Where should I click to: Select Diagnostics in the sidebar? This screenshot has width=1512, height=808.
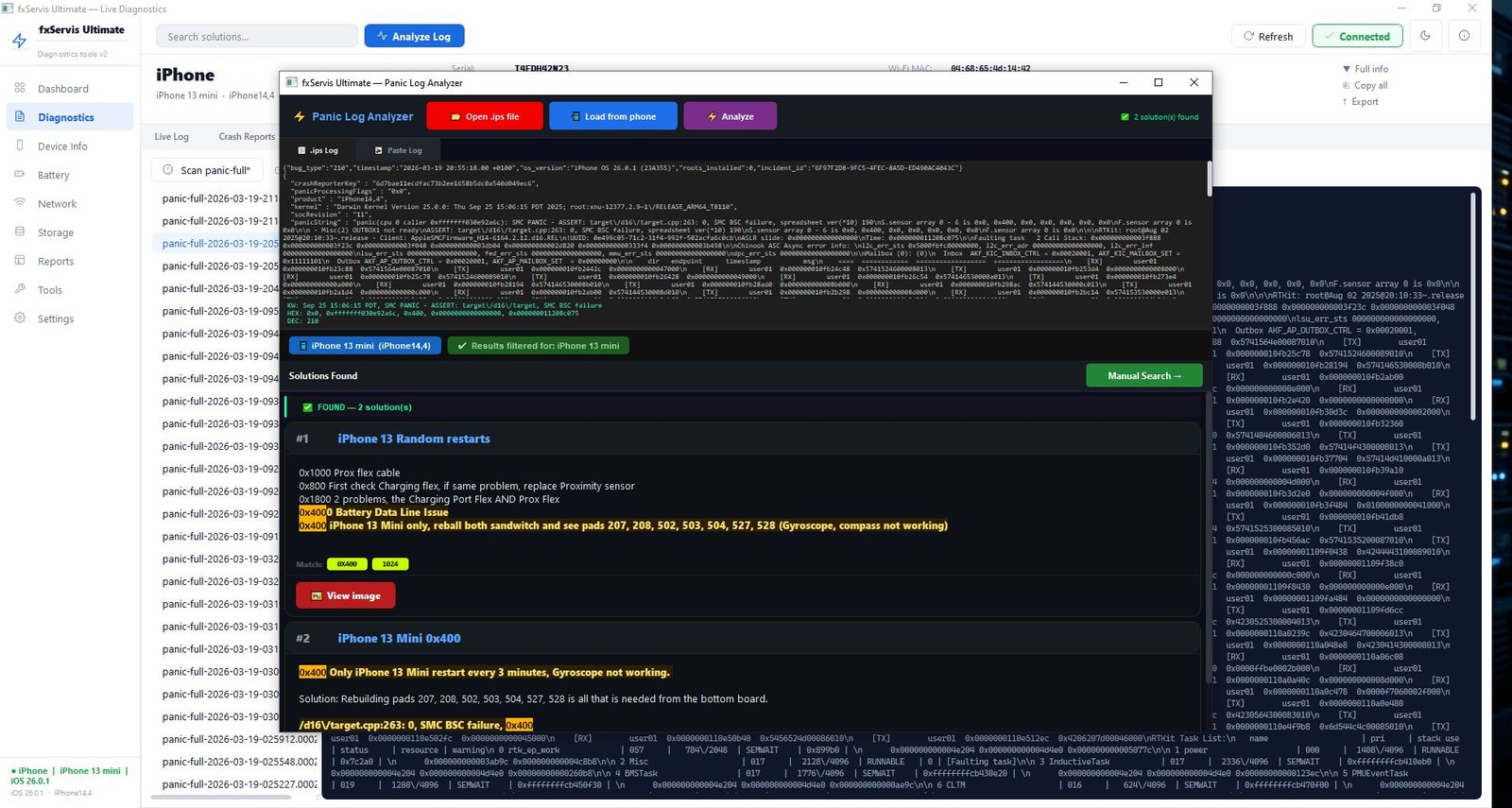(69, 117)
